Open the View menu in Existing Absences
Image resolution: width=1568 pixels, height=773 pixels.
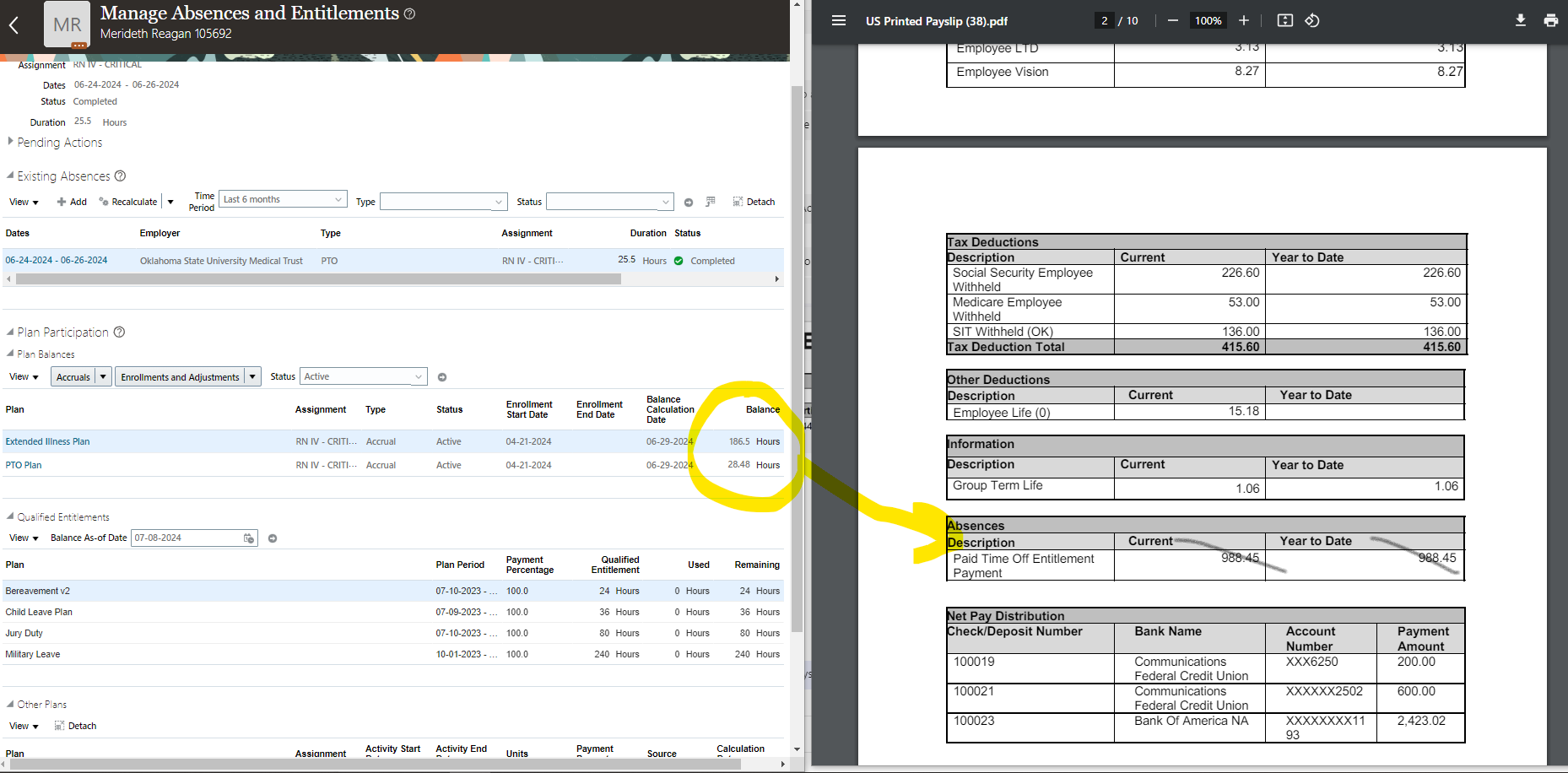pyautogui.click(x=24, y=202)
